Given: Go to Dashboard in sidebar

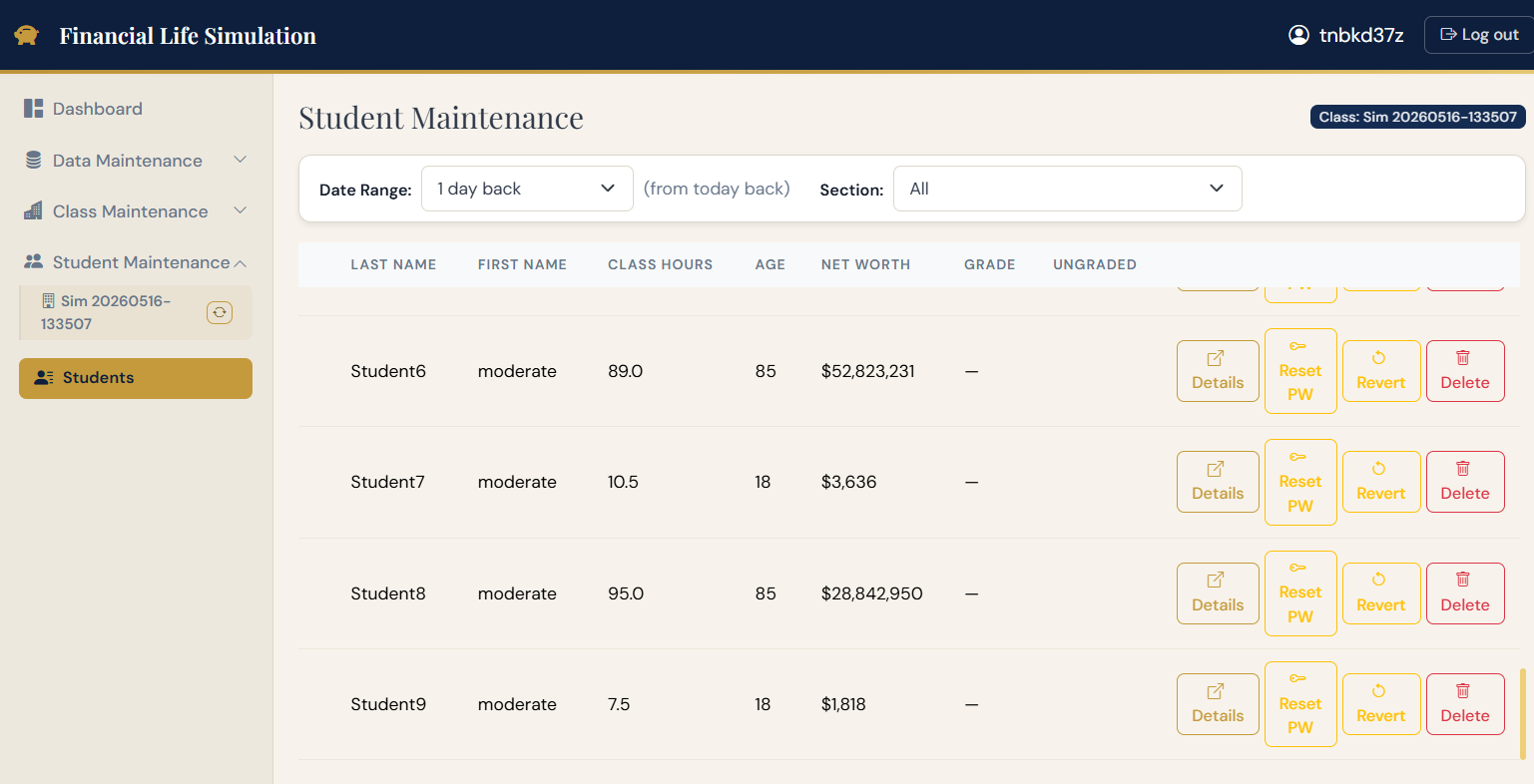Looking at the screenshot, I should pos(136,109).
